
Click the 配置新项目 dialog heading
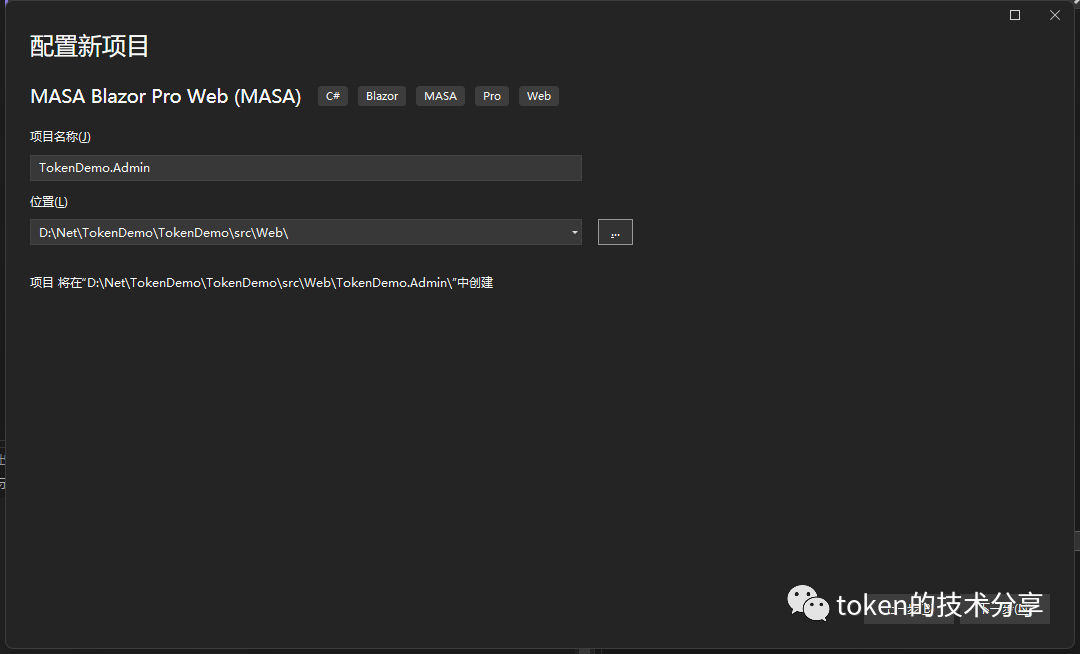click(89, 46)
